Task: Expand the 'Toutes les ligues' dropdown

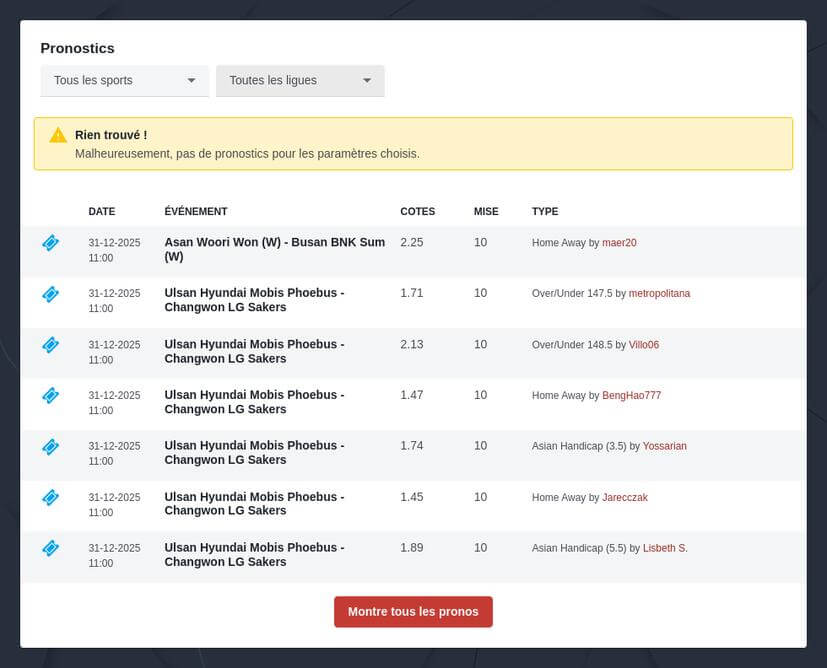Action: 300,81
